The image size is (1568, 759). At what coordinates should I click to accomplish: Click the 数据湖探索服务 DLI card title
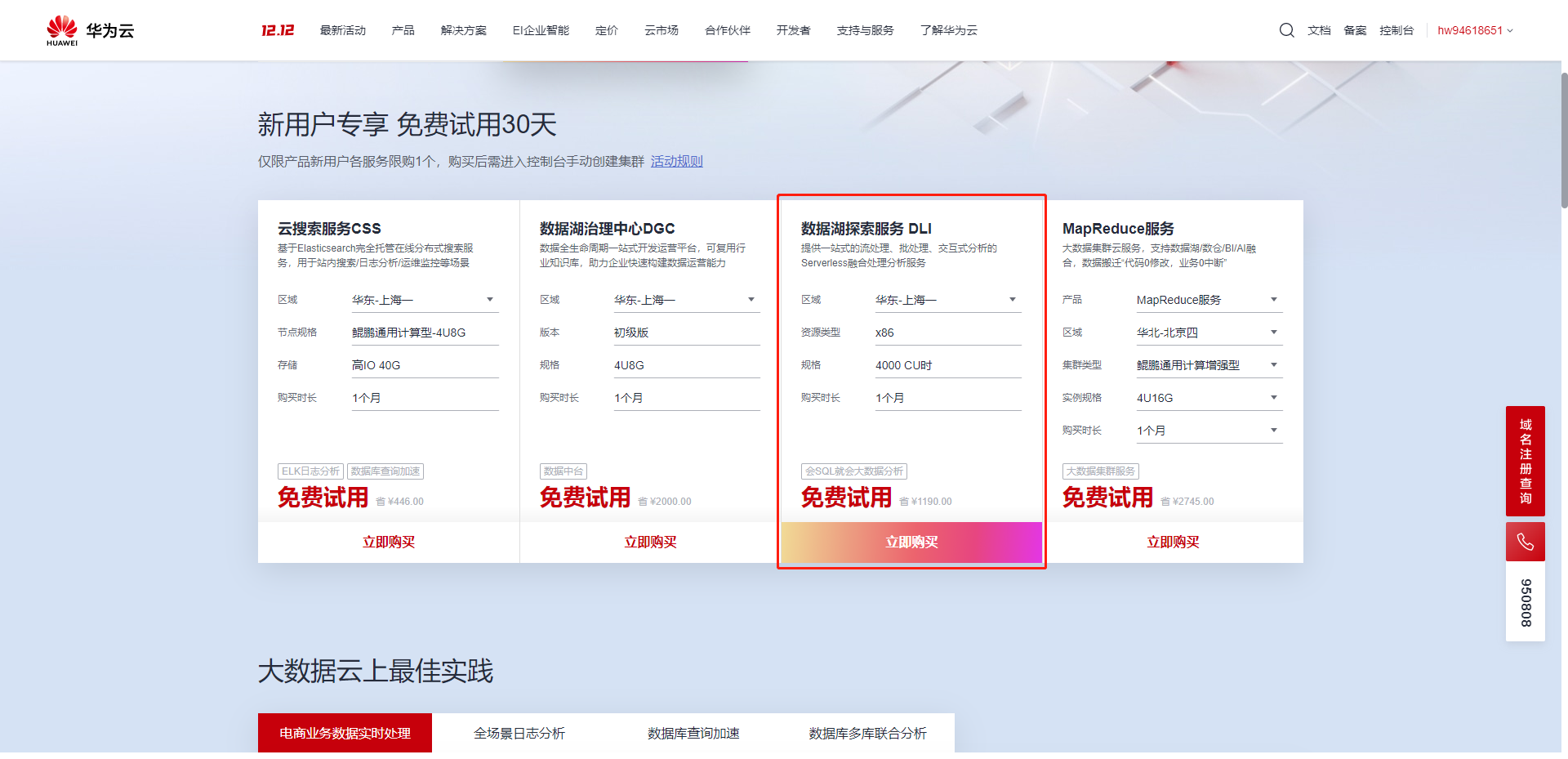(866, 229)
